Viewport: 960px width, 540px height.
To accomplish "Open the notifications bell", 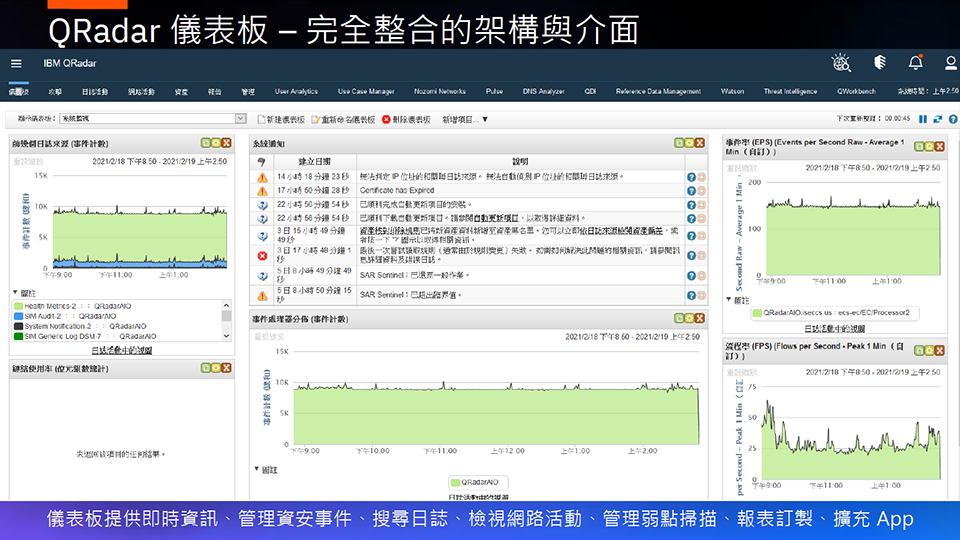I will pyautogui.click(x=916, y=62).
